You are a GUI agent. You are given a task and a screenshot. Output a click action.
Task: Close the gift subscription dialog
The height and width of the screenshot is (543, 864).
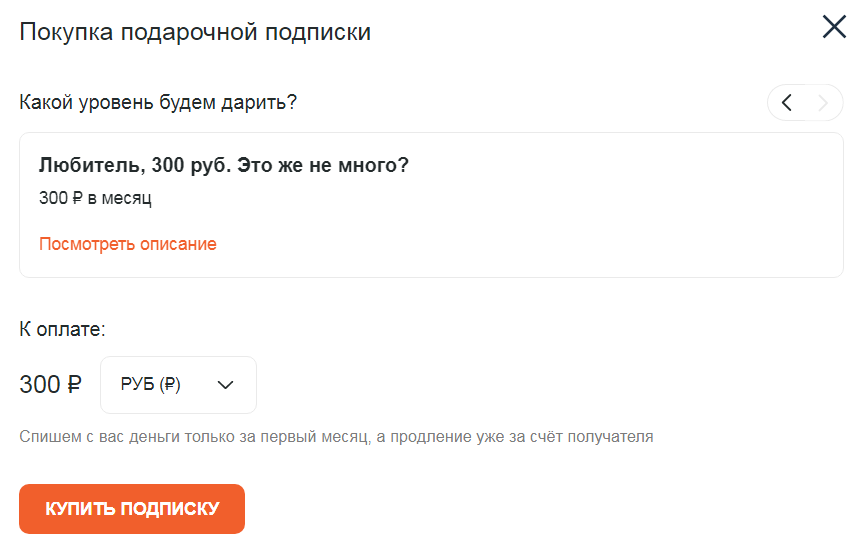click(x=834, y=27)
